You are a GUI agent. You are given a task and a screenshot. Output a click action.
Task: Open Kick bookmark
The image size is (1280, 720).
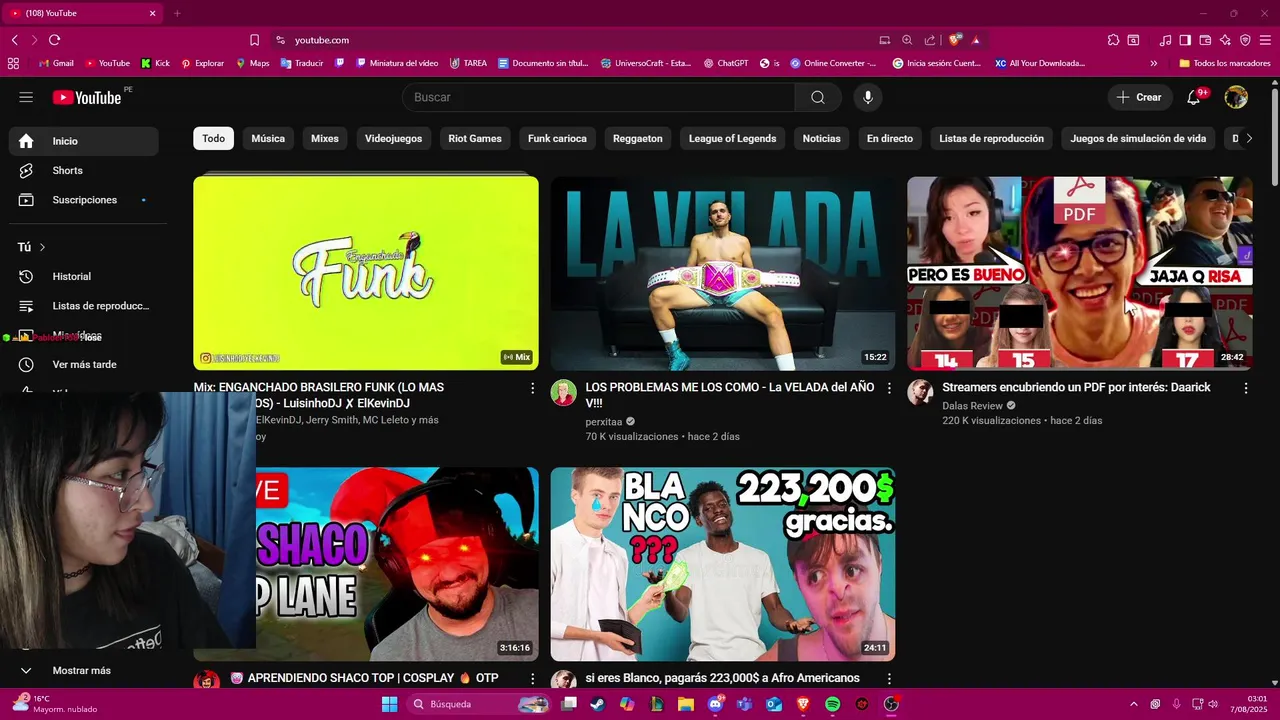click(x=155, y=63)
